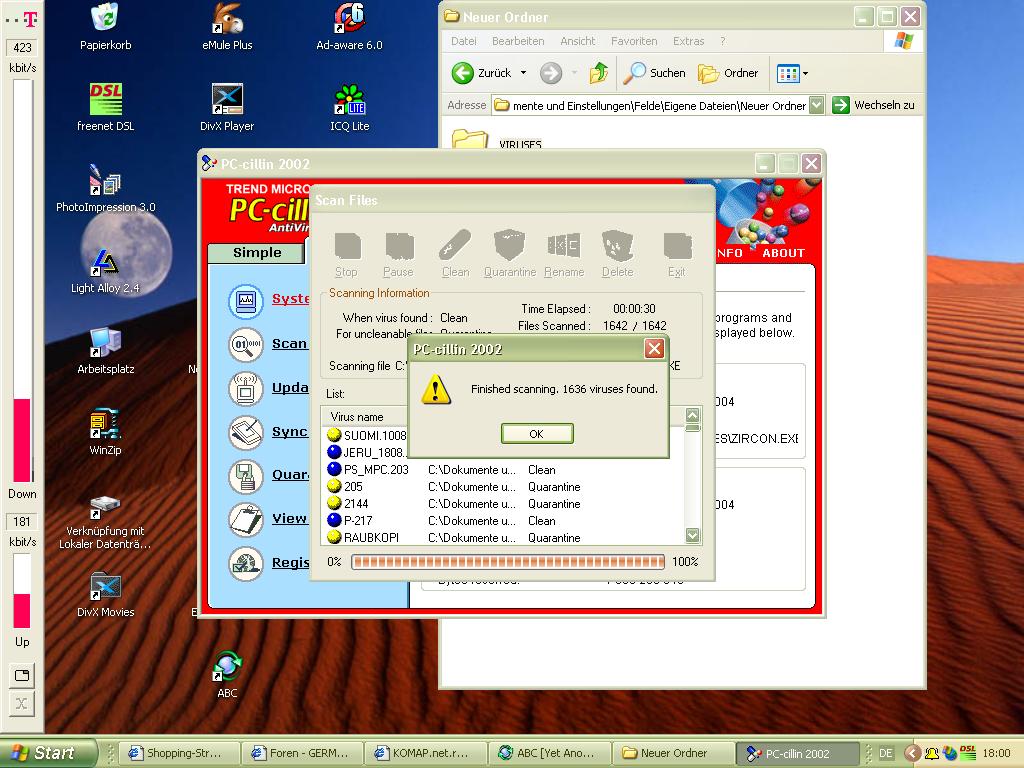The height and width of the screenshot is (768, 1024).
Task: Expand the Zurück history dropdown arrow
Action: click(x=523, y=73)
